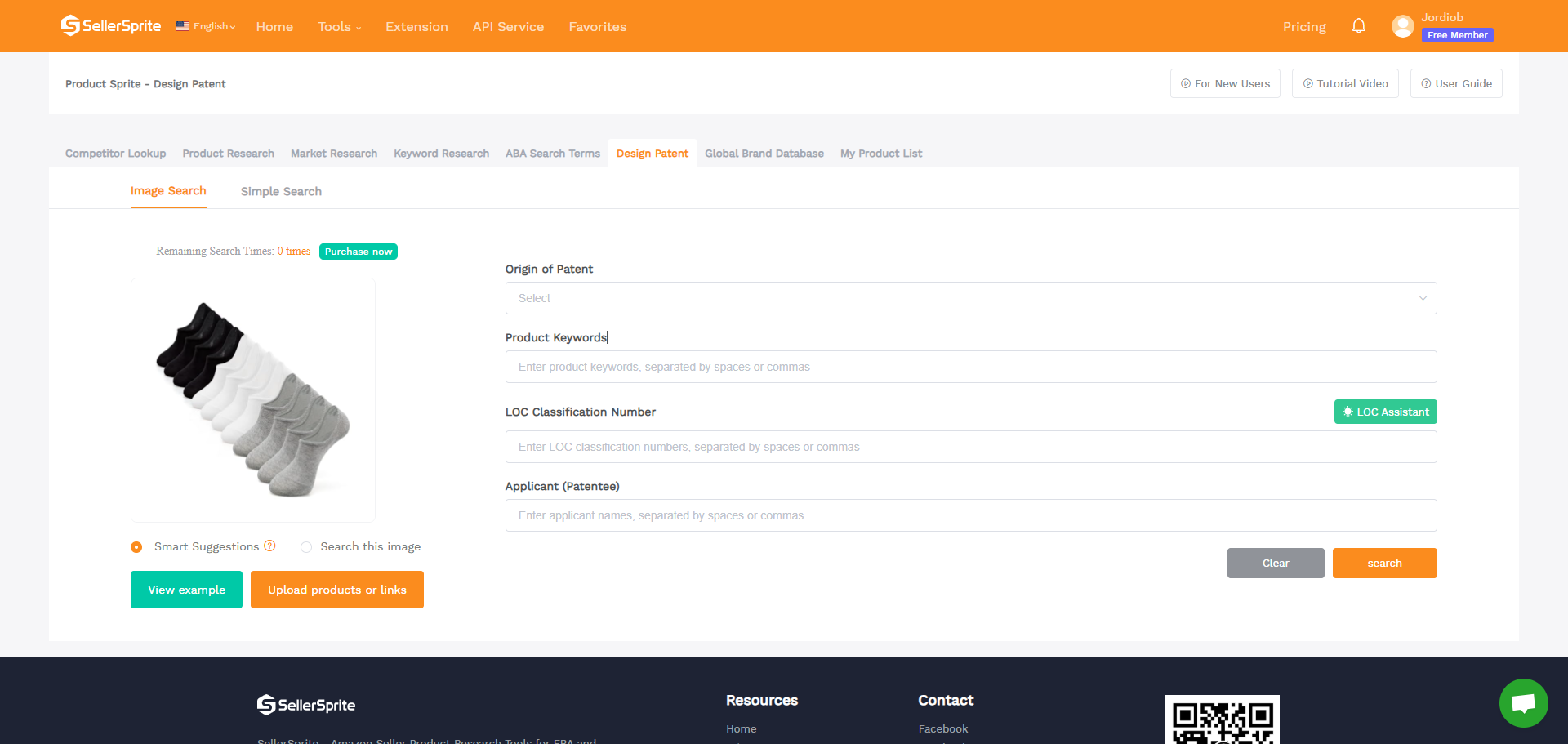The width and height of the screenshot is (1568, 744).
Task: Switch to My Product List tab
Action: (881, 154)
